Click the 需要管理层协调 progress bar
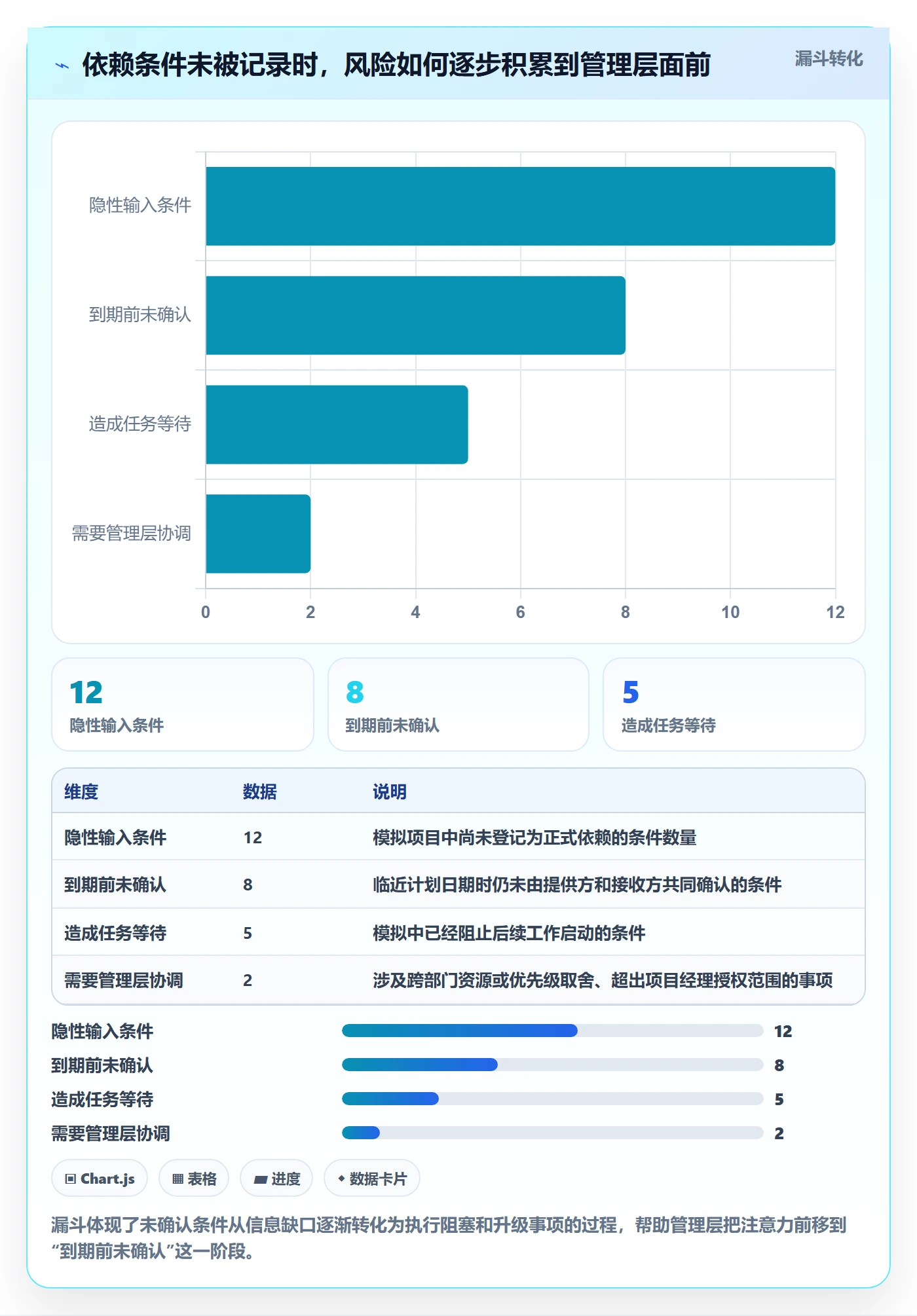 pyautogui.click(x=552, y=1133)
